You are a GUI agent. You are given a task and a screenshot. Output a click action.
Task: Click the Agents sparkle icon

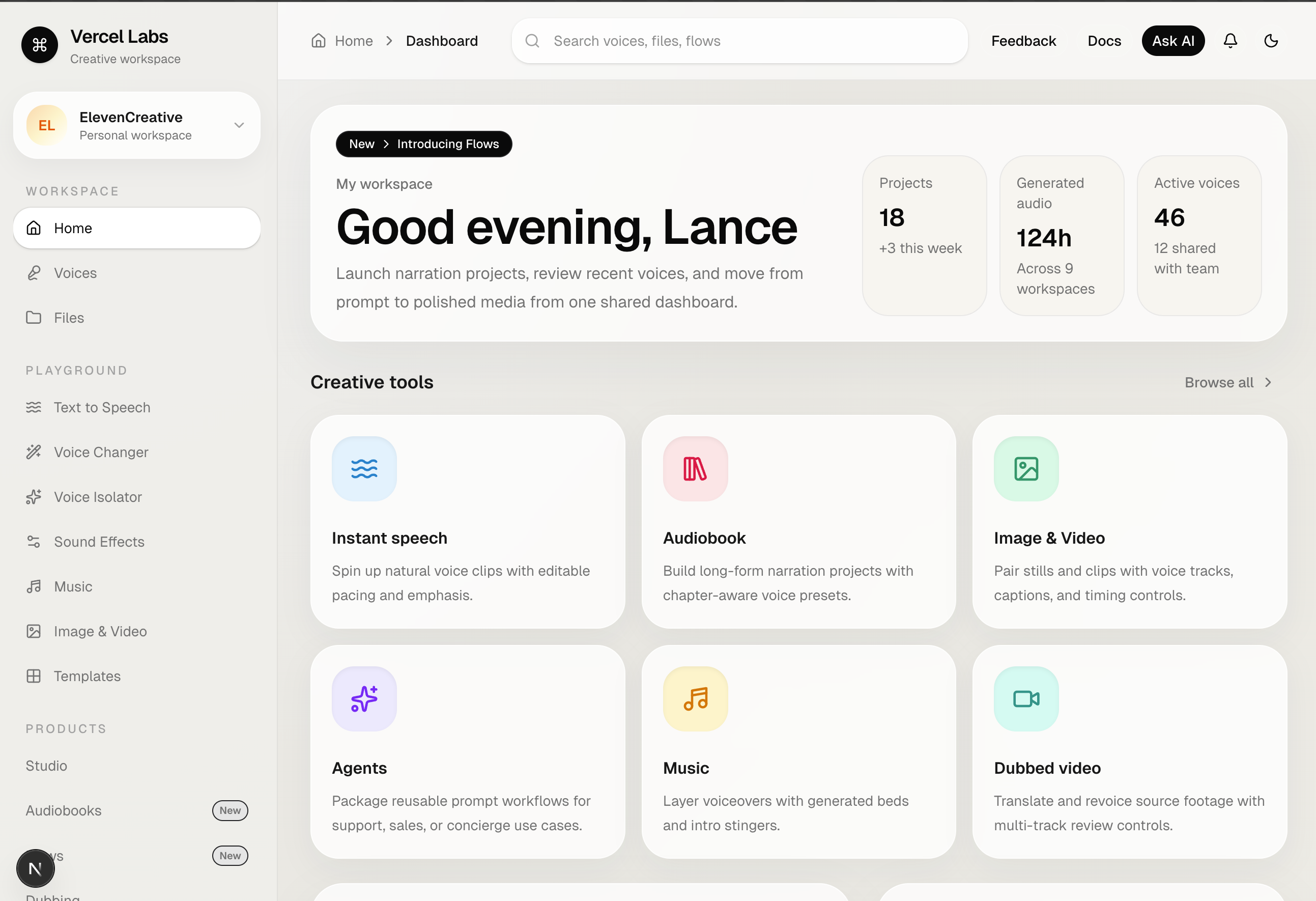pyautogui.click(x=364, y=699)
